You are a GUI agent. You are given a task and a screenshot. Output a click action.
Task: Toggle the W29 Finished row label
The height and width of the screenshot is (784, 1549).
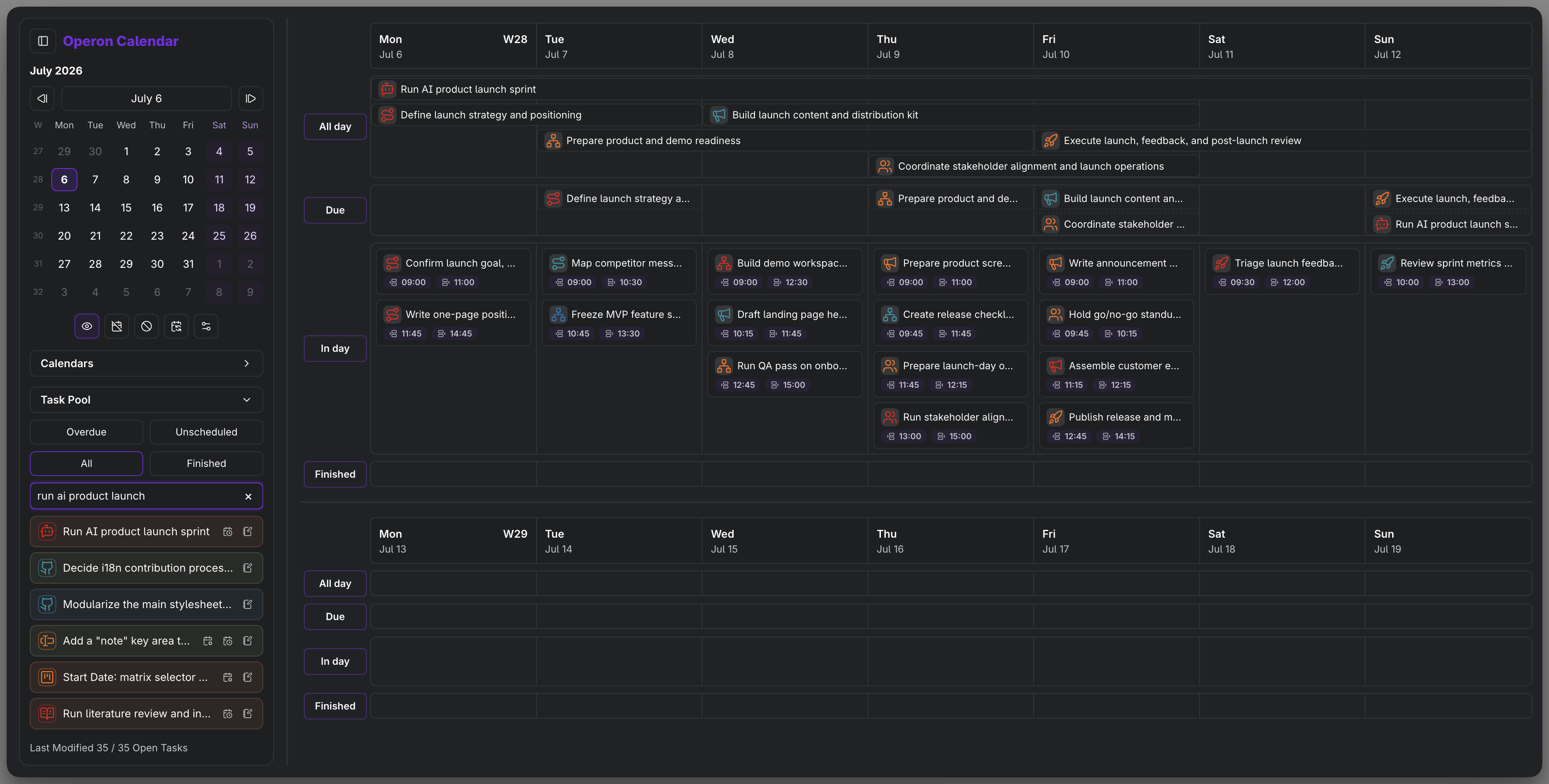coord(335,706)
